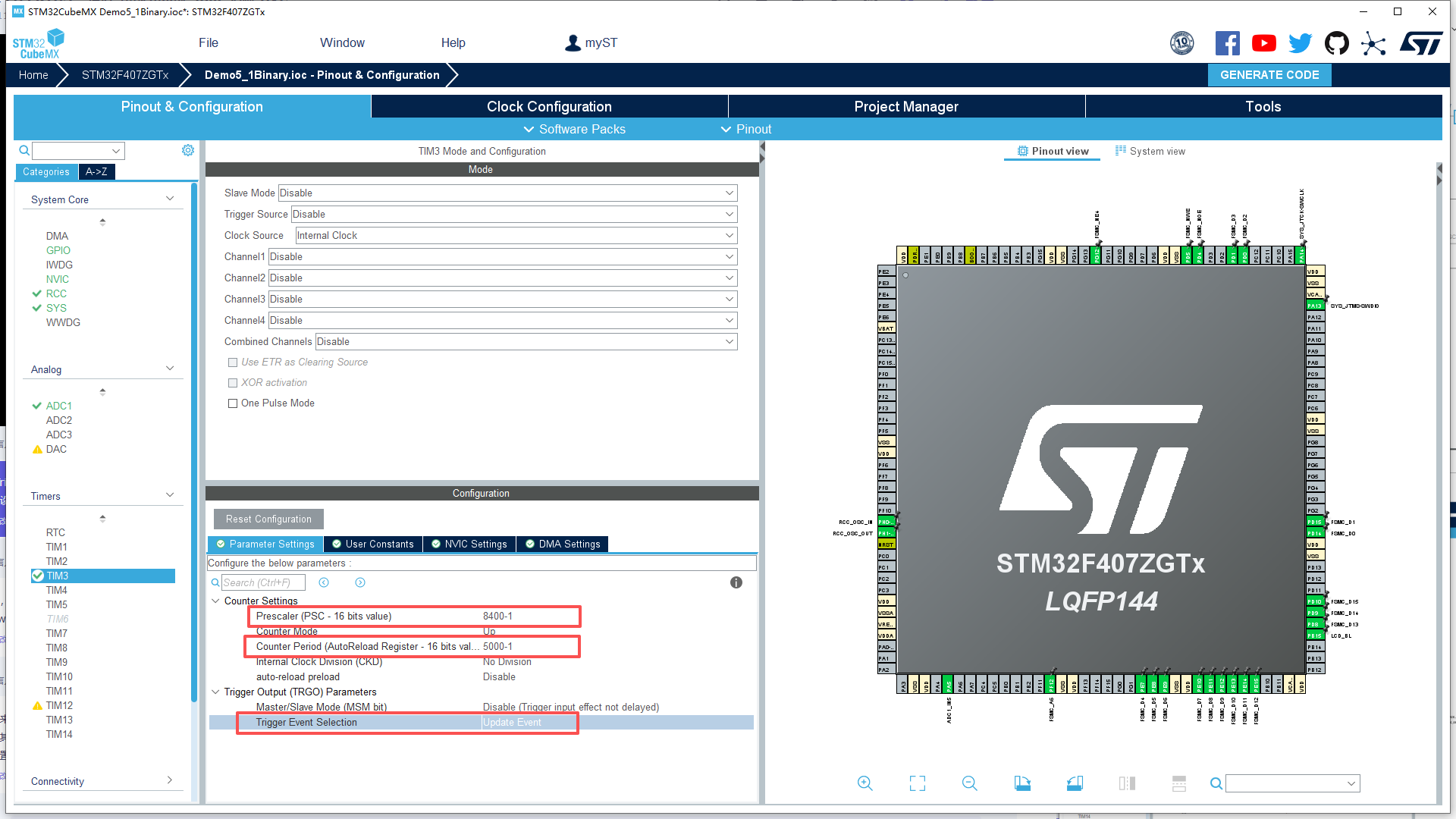1456x819 pixels.
Task: Click the zoom in icon below pinout
Action: pyautogui.click(x=864, y=783)
